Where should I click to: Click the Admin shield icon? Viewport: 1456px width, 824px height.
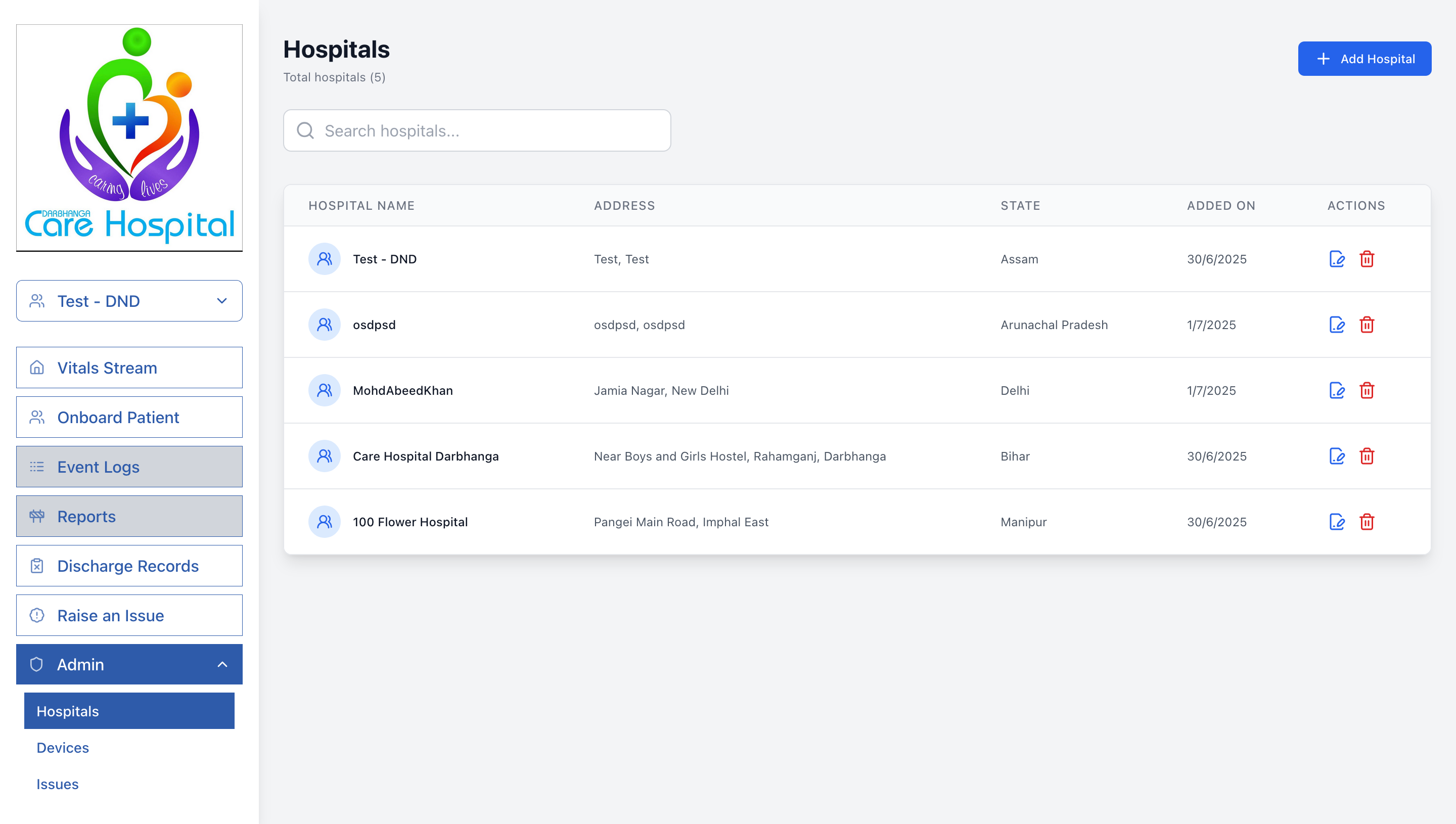click(x=36, y=664)
